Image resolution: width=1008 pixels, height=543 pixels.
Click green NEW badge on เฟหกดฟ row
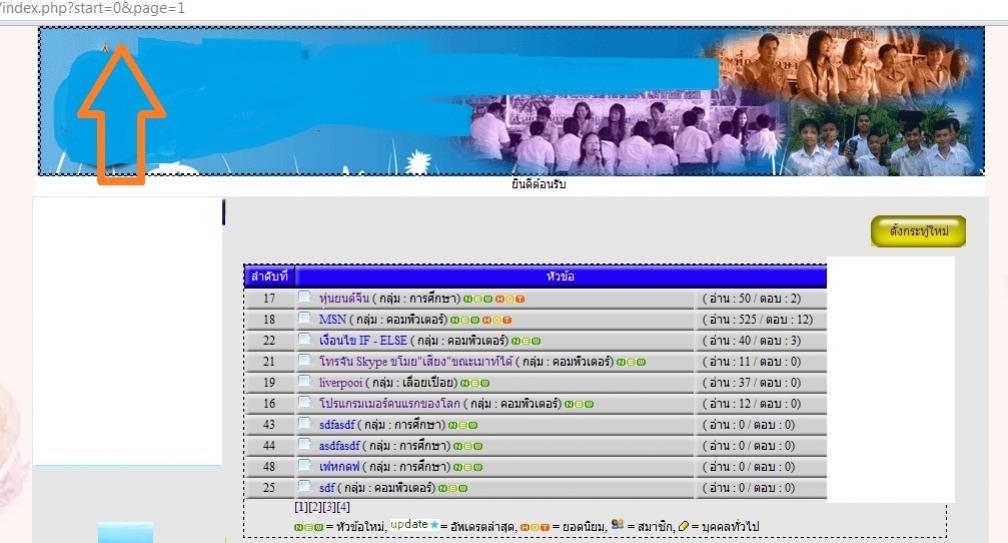[x=468, y=467]
